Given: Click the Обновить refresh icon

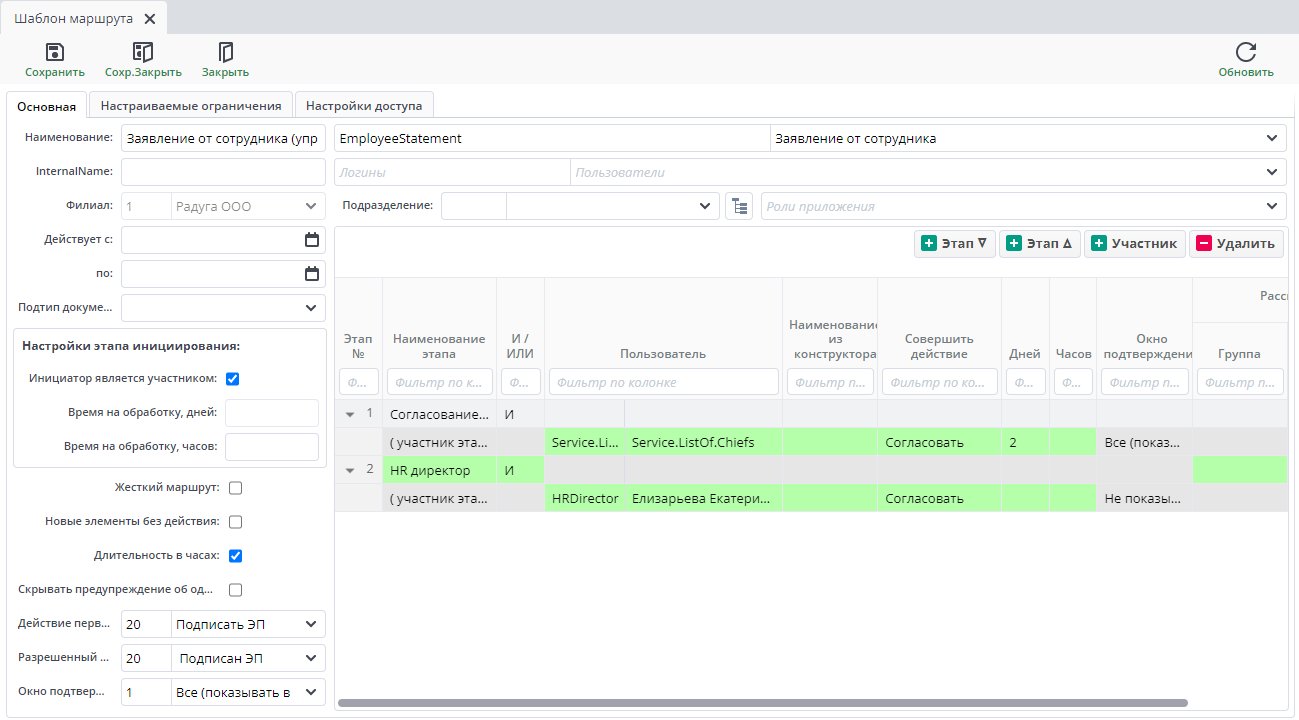Looking at the screenshot, I should pos(1245,53).
